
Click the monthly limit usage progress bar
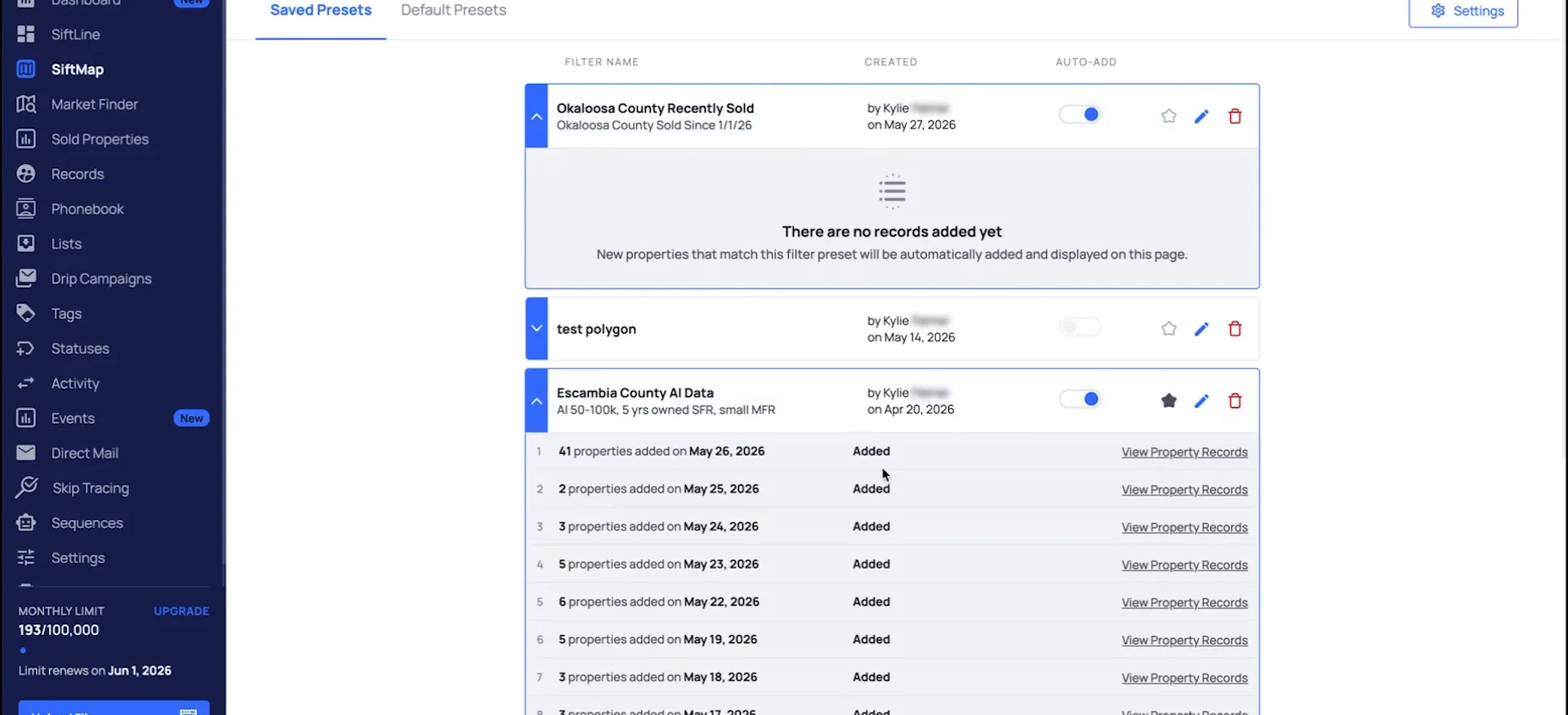point(114,651)
